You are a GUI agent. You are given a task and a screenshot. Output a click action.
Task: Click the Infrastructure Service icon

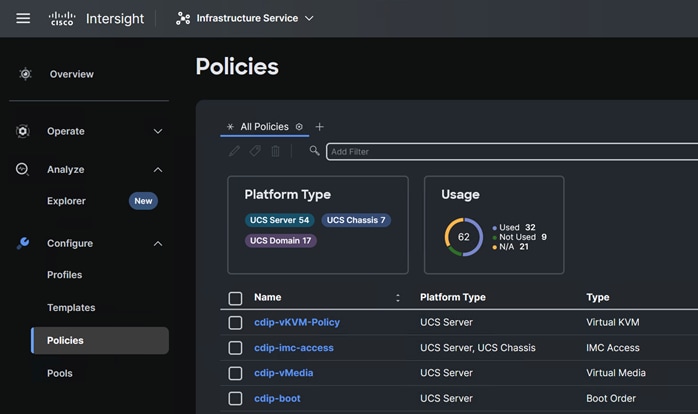pyautogui.click(x=183, y=18)
